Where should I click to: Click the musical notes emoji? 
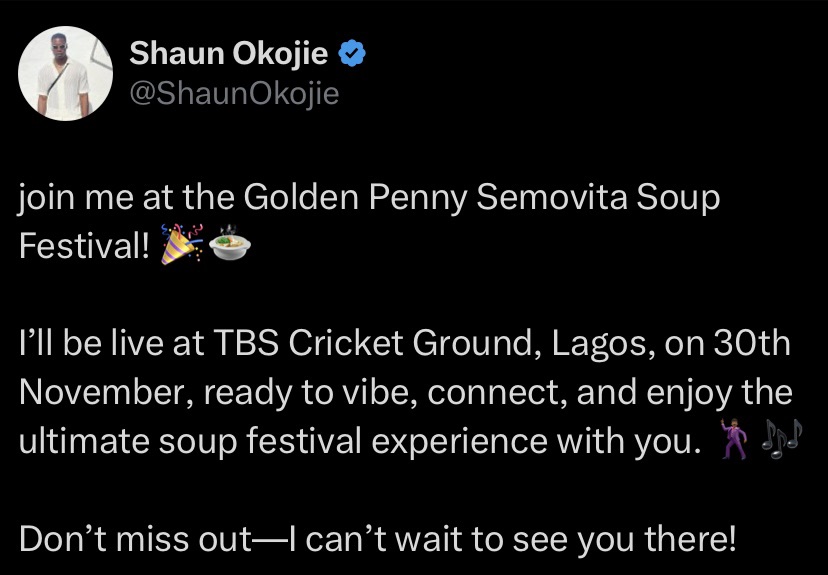(782, 438)
